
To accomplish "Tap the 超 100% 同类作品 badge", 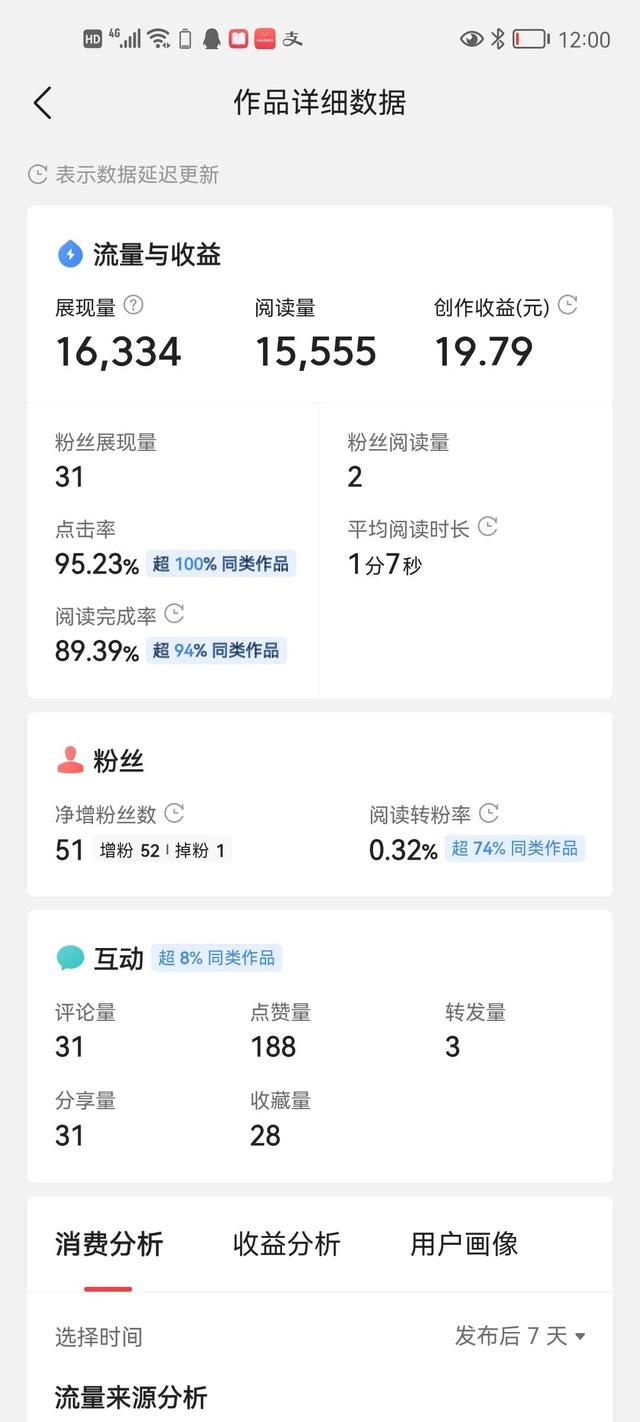I will [221, 564].
